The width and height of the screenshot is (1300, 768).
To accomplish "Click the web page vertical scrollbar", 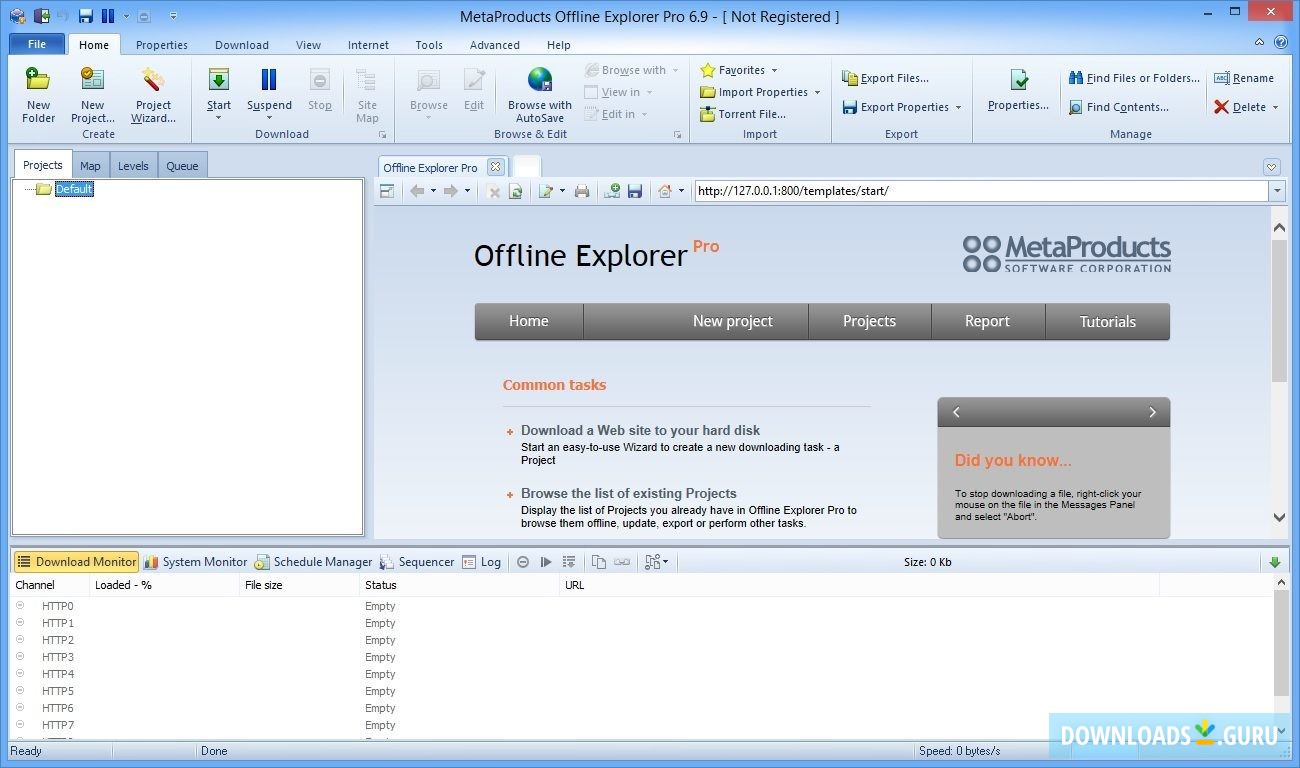I will 1279,310.
